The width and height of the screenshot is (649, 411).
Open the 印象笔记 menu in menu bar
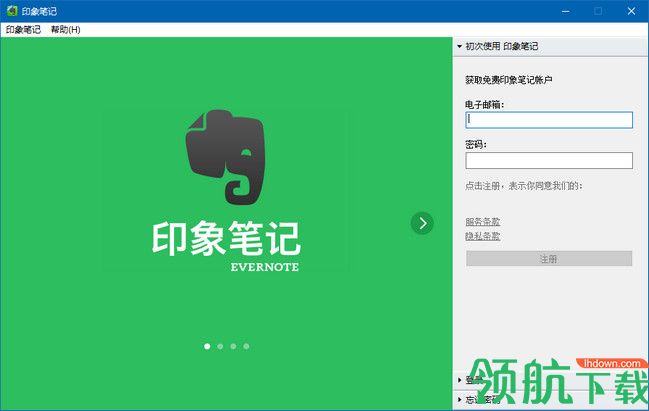[x=23, y=29]
